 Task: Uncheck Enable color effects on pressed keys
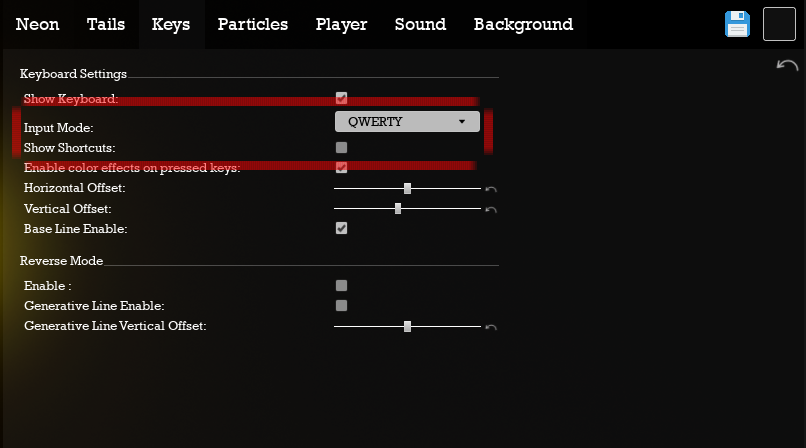[341, 167]
